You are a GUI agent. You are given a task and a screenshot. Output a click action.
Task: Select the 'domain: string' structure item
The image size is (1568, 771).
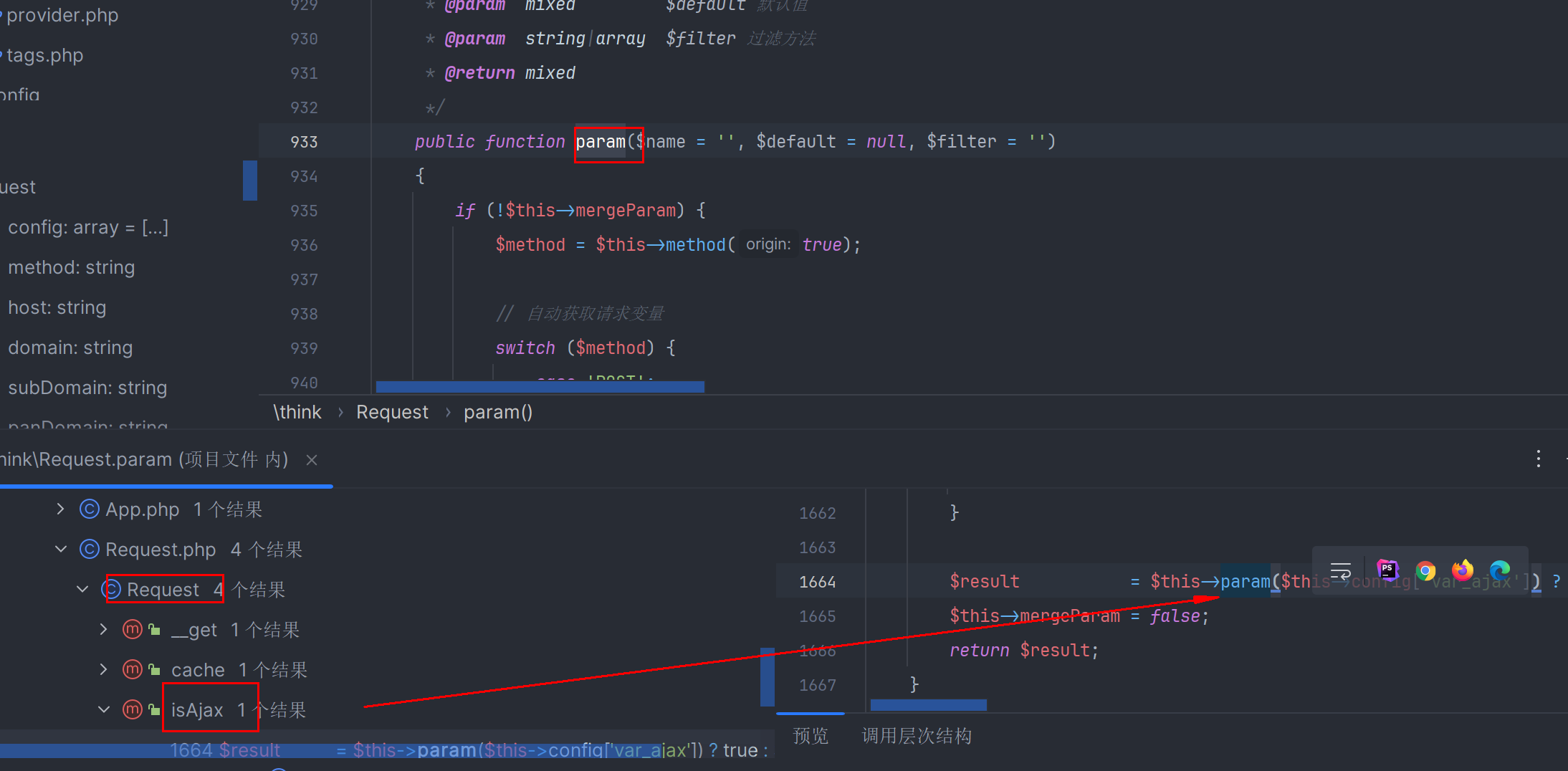70,348
